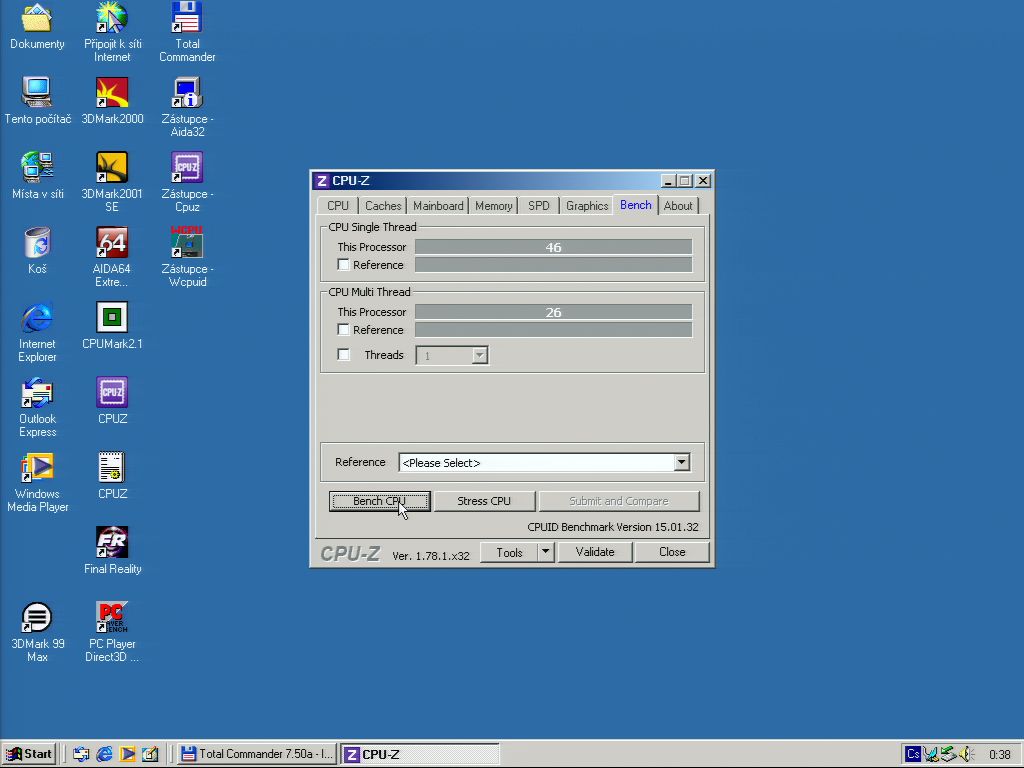Enable the Reference checkbox under CPU Multi Thread
The height and width of the screenshot is (768, 1024).
point(344,330)
